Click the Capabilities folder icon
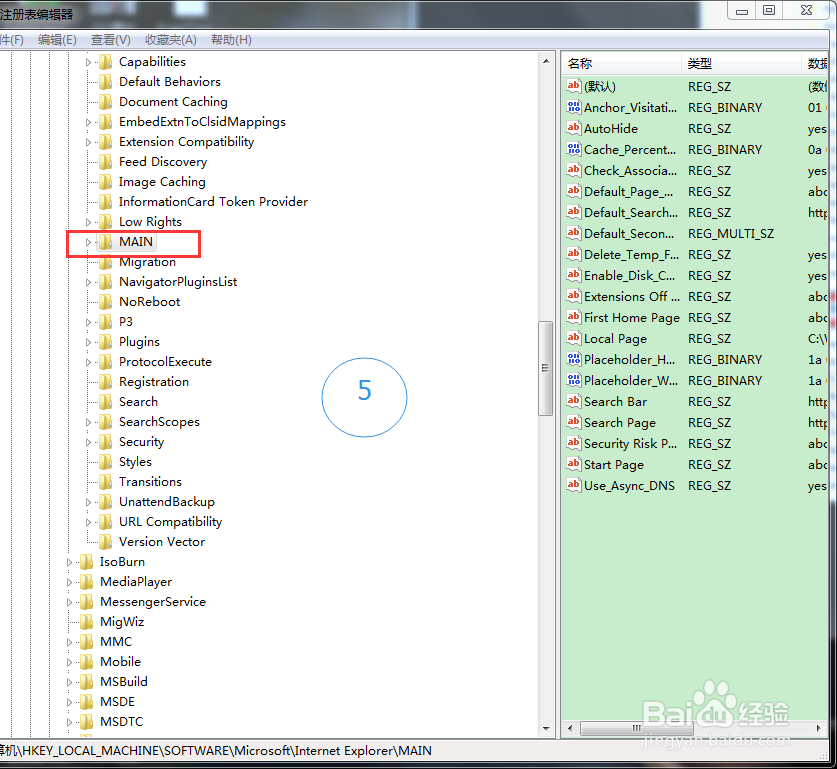 tap(106, 62)
